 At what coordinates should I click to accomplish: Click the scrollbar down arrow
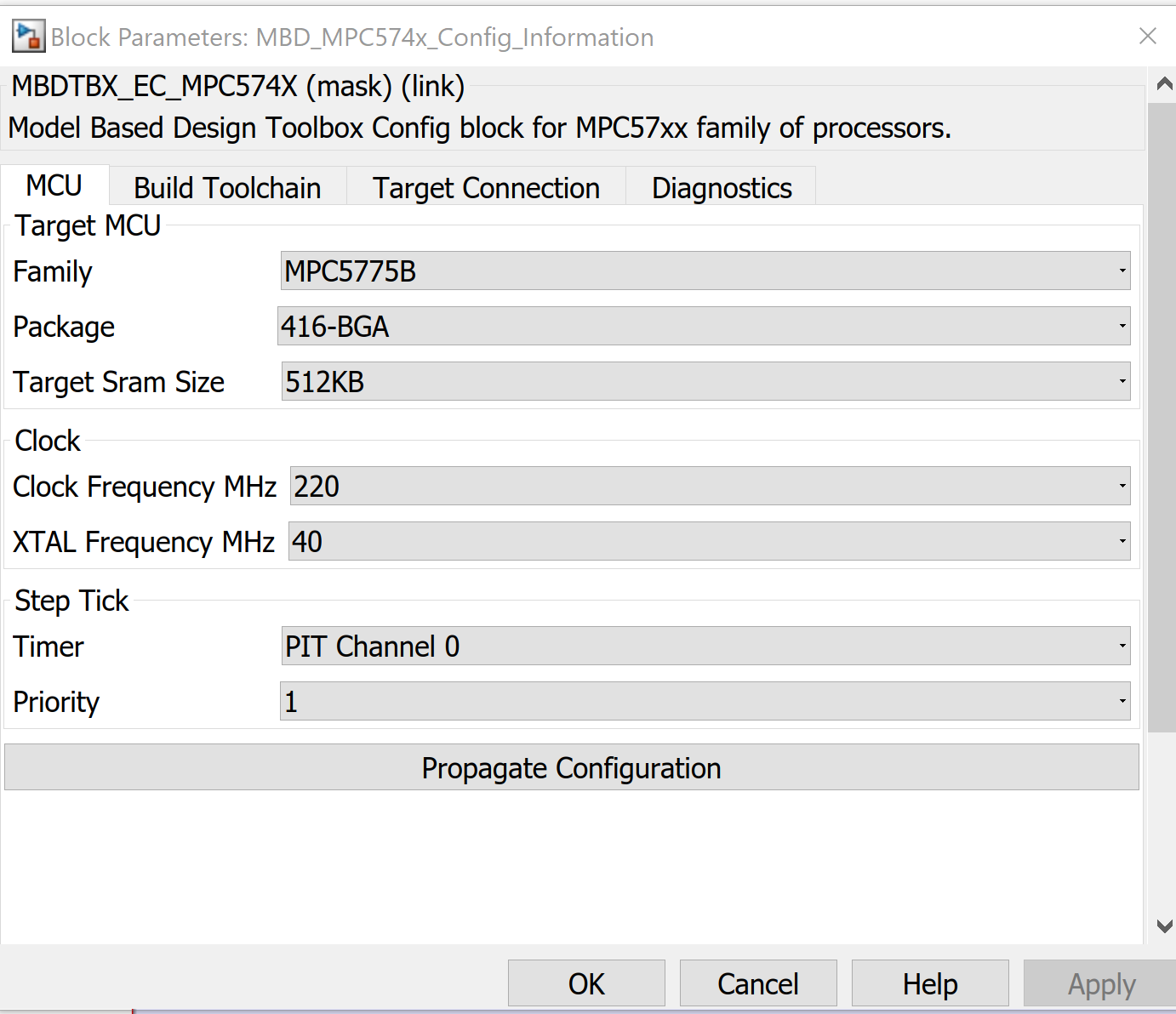coord(1165,926)
